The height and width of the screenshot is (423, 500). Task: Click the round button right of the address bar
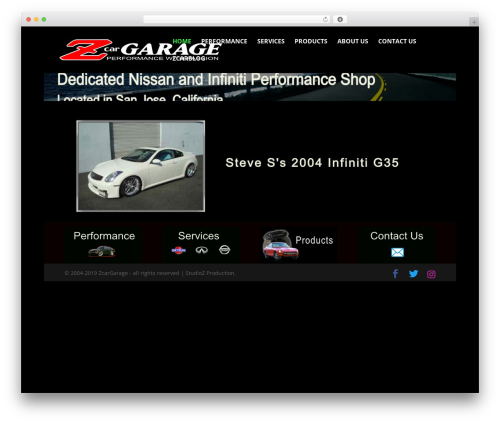pyautogui.click(x=340, y=19)
